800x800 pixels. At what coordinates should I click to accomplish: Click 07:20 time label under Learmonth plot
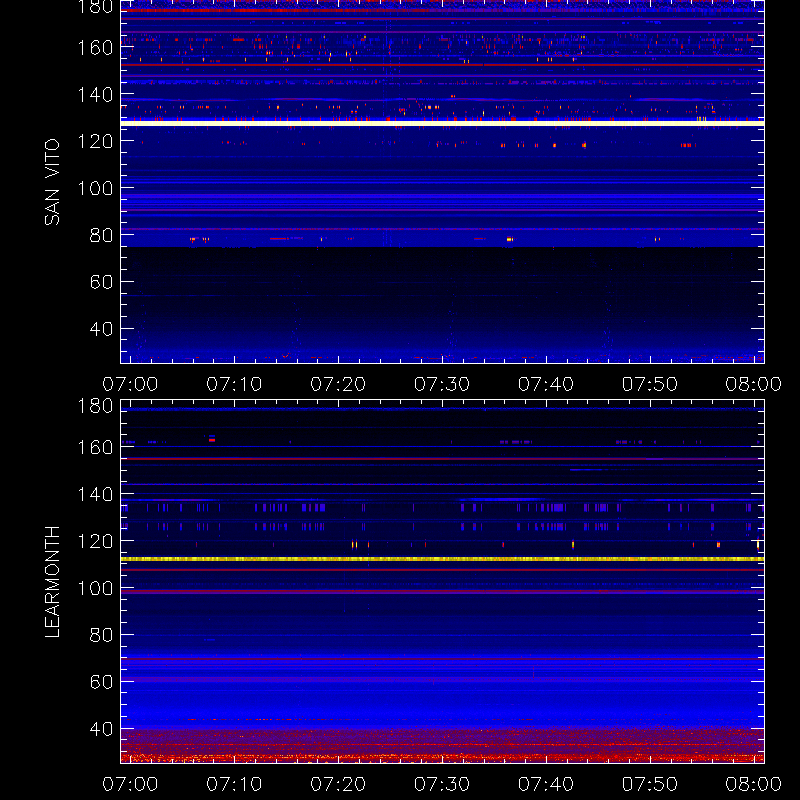click(x=338, y=784)
